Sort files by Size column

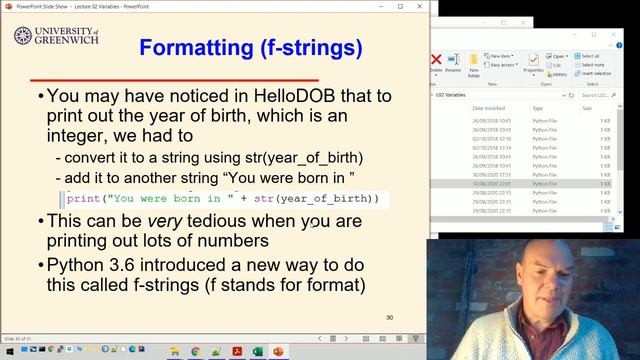(587, 108)
